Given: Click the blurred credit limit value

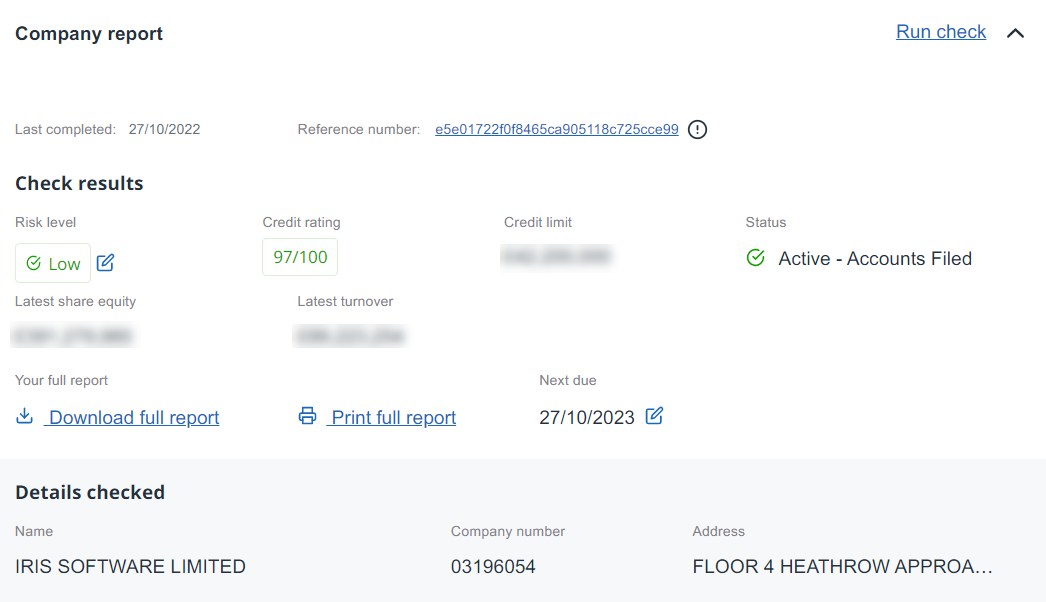Looking at the screenshot, I should pyautogui.click(x=557, y=257).
